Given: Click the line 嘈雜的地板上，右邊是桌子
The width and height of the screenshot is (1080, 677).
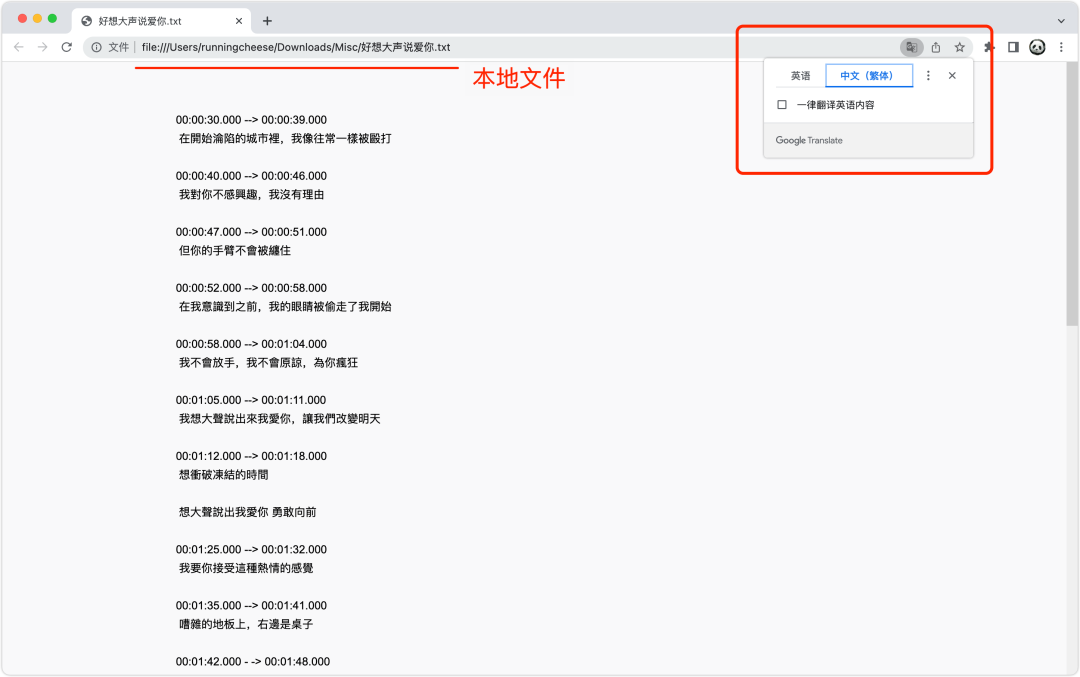Looking at the screenshot, I should [x=246, y=624].
